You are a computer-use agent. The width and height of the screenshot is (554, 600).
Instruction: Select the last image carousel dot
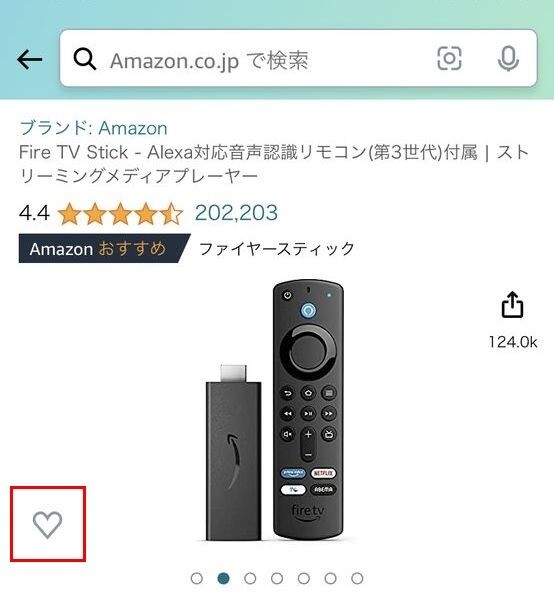(x=357, y=578)
